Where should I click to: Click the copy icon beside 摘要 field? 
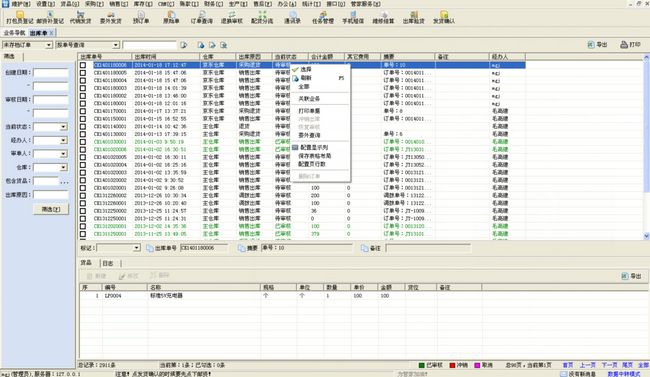point(241,248)
